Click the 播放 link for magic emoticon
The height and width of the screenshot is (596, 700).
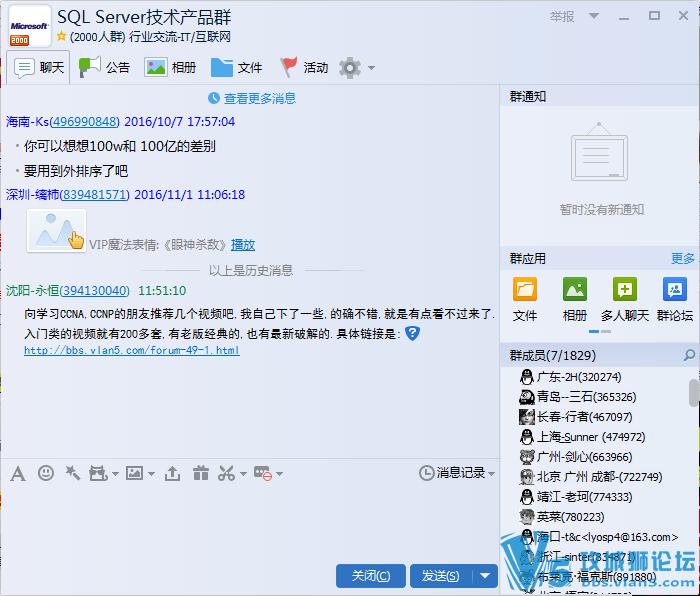[243, 245]
